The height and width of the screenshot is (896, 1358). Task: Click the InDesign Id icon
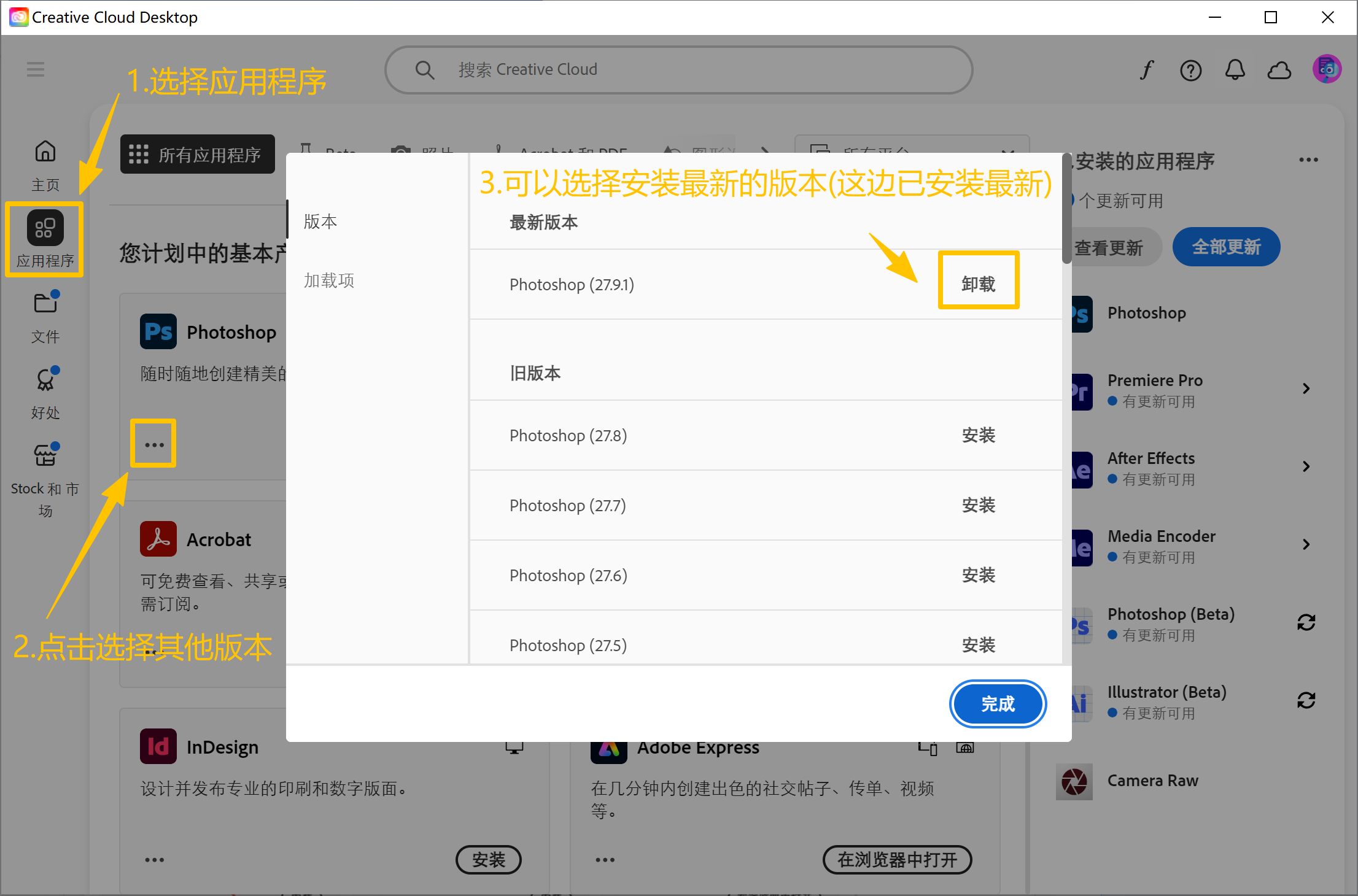click(158, 746)
